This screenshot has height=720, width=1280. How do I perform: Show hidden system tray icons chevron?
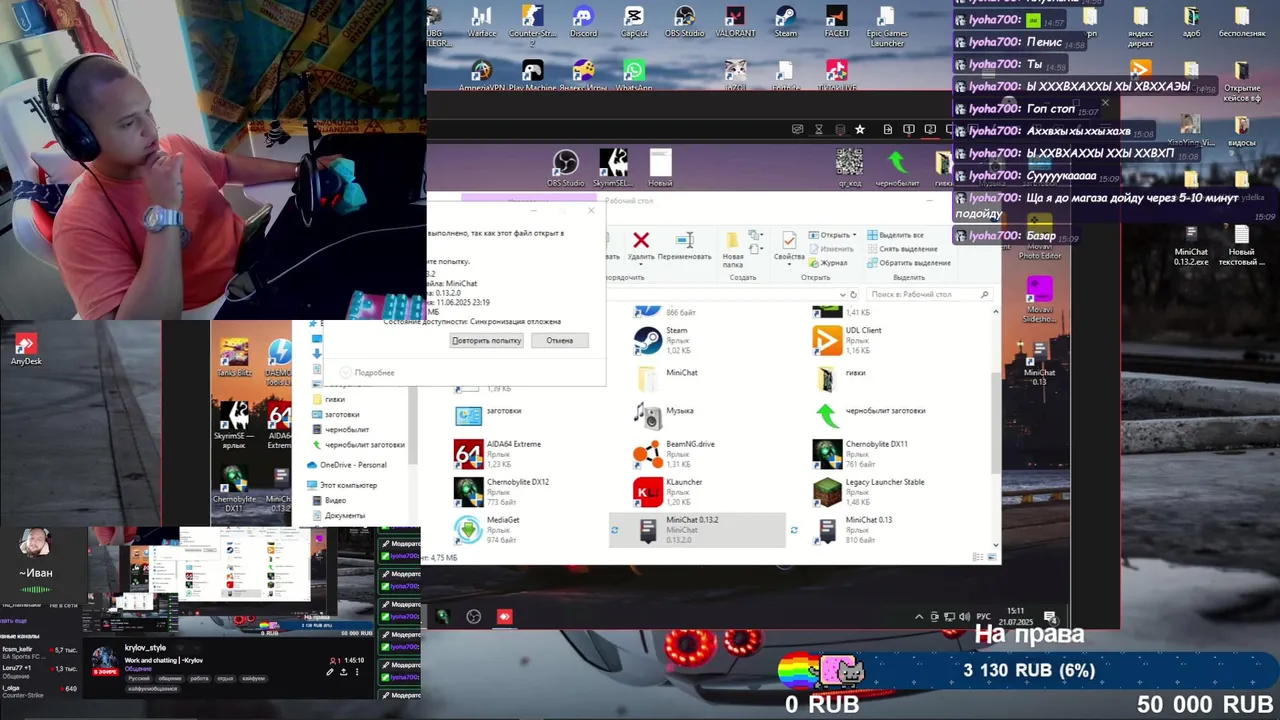tap(919, 617)
